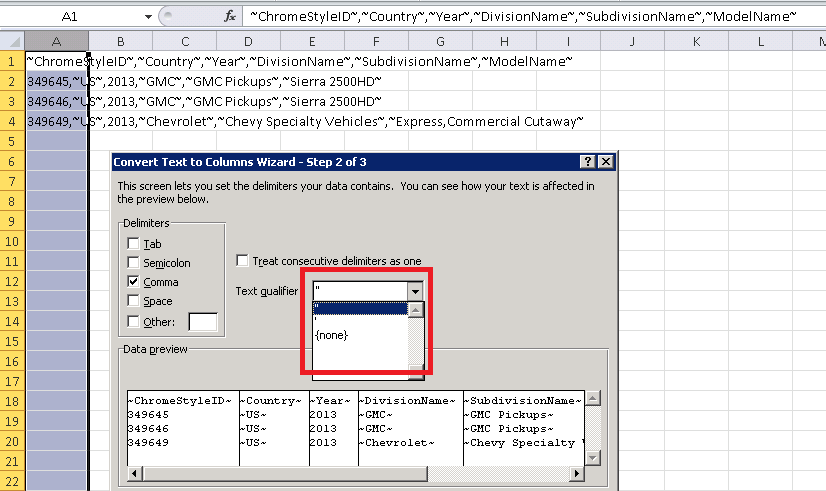Choose {none} as text qualifier

tap(360, 335)
